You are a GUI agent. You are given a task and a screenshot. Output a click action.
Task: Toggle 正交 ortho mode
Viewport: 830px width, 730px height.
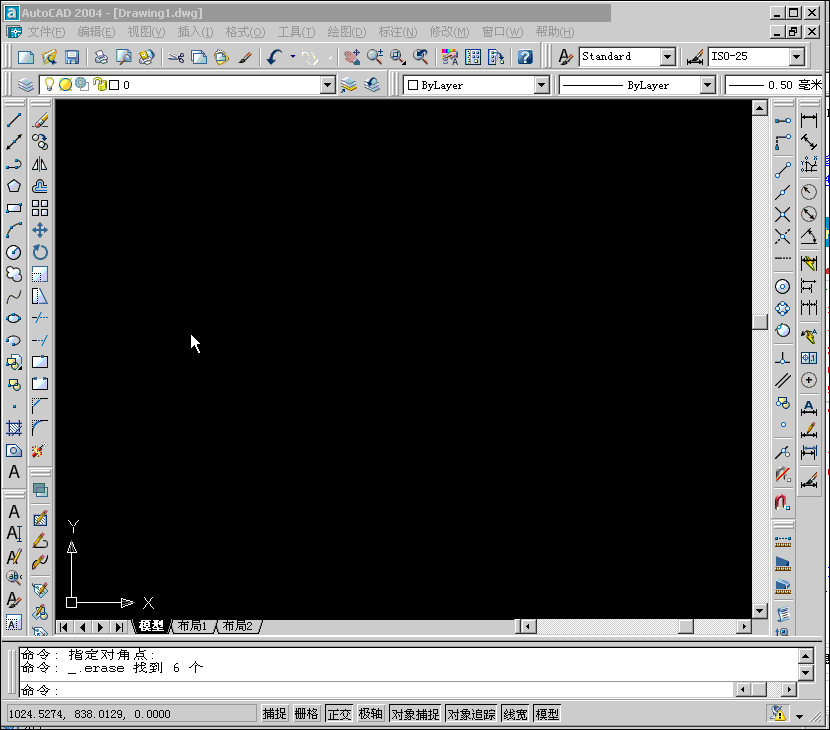(x=339, y=714)
